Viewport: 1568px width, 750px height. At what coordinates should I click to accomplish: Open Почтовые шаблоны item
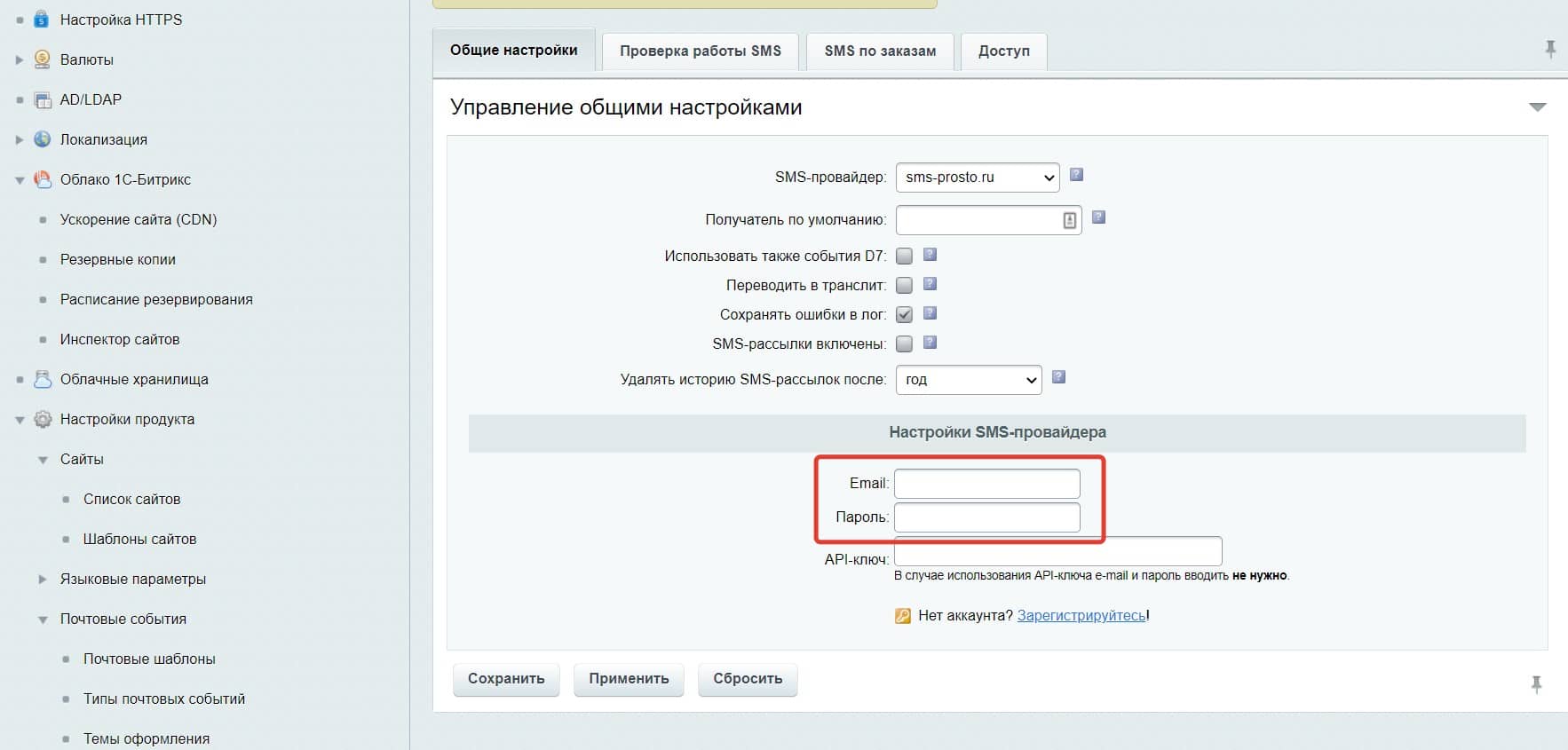[149, 659]
